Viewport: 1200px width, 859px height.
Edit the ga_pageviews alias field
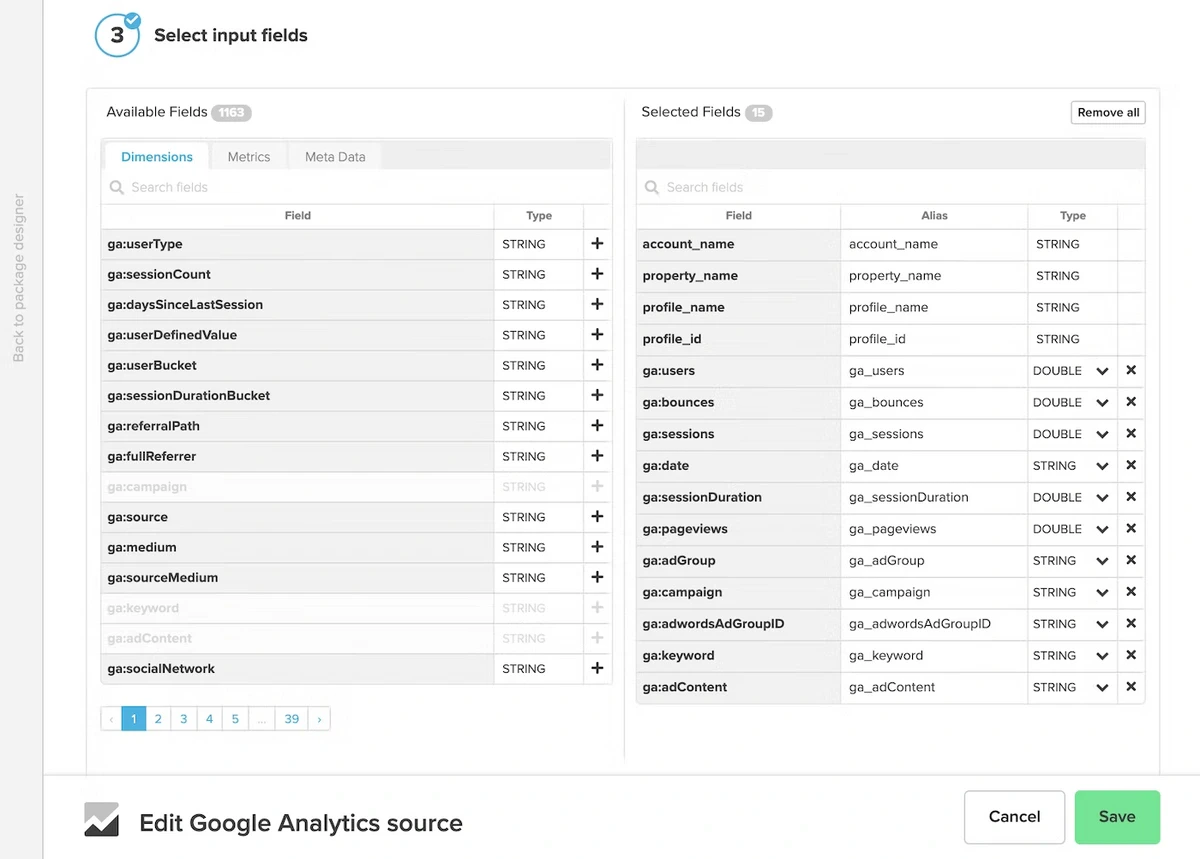[x=934, y=529]
